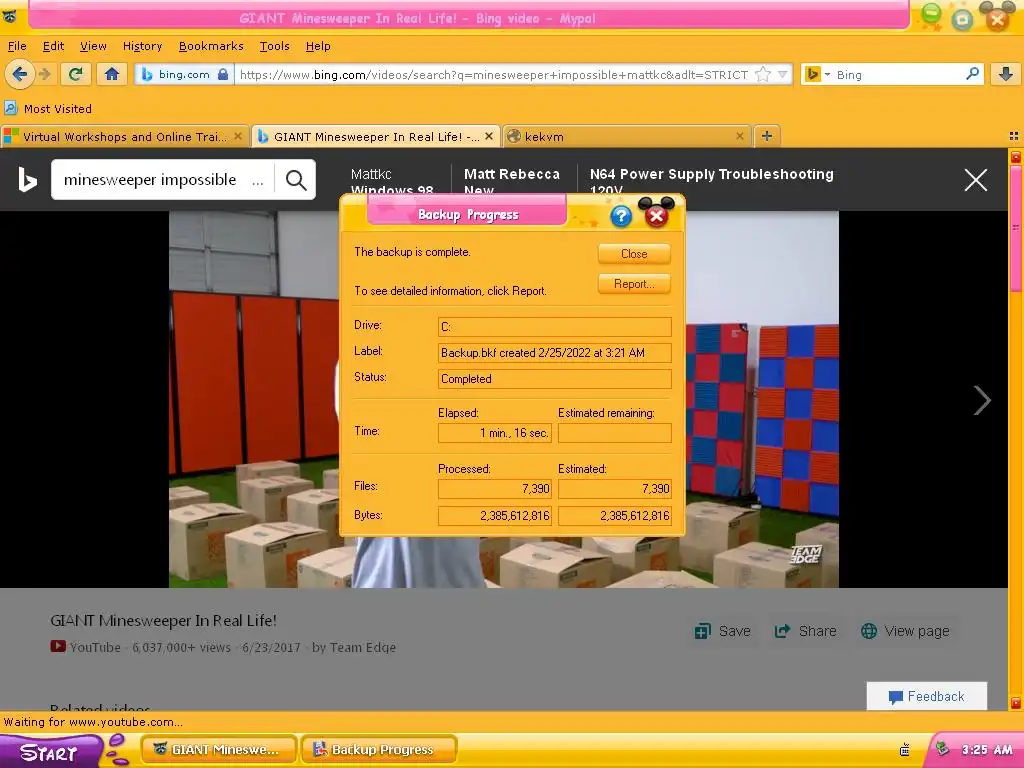This screenshot has height=768, width=1024.
Task: Open the N64 Power Supply Troubleshooting video
Action: [x=711, y=182]
